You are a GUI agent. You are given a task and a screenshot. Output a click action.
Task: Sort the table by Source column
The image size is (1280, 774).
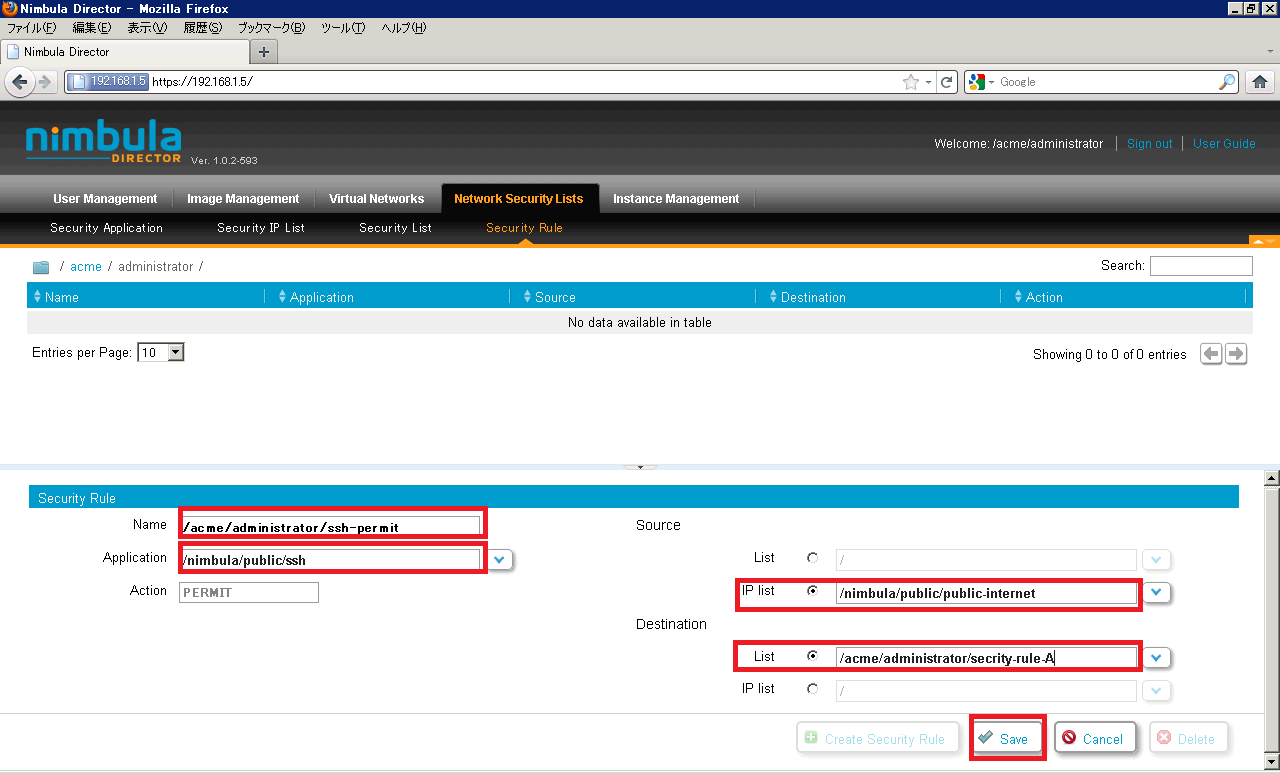coord(549,297)
